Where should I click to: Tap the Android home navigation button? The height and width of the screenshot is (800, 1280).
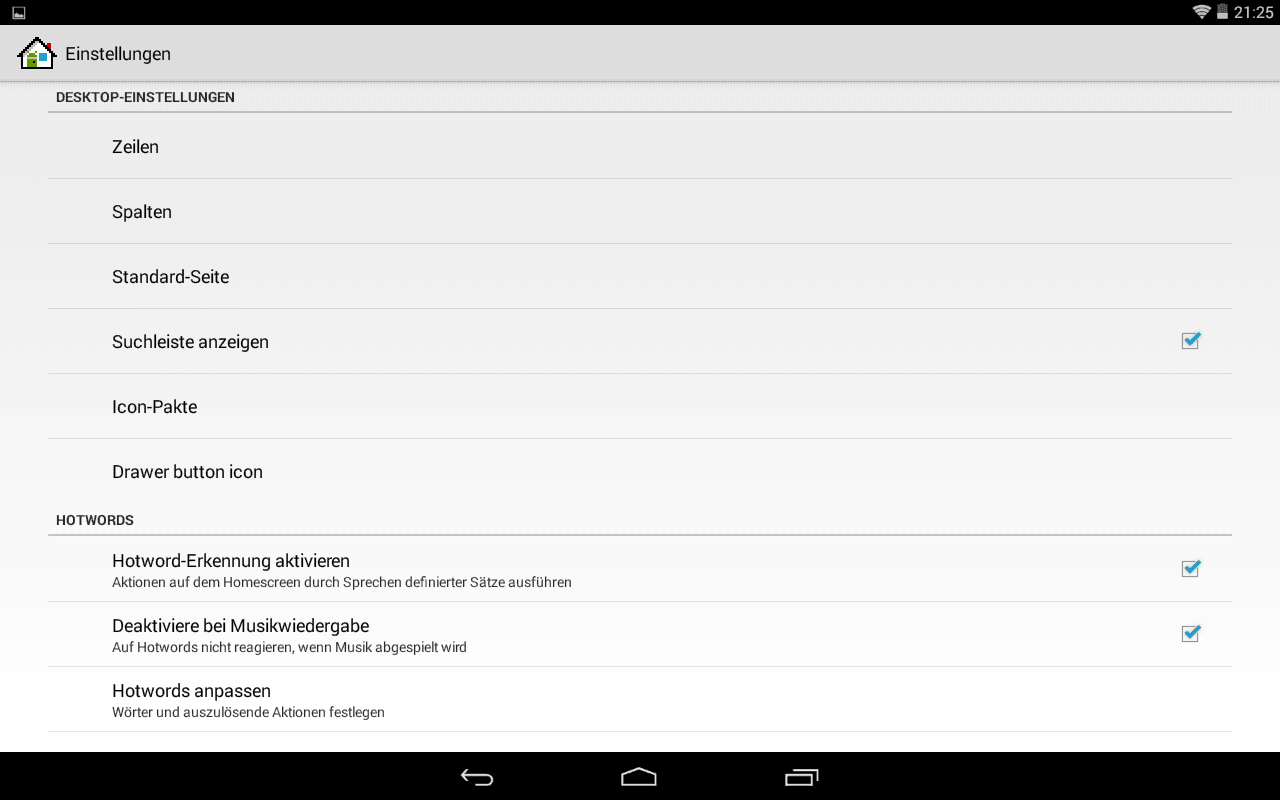[639, 777]
